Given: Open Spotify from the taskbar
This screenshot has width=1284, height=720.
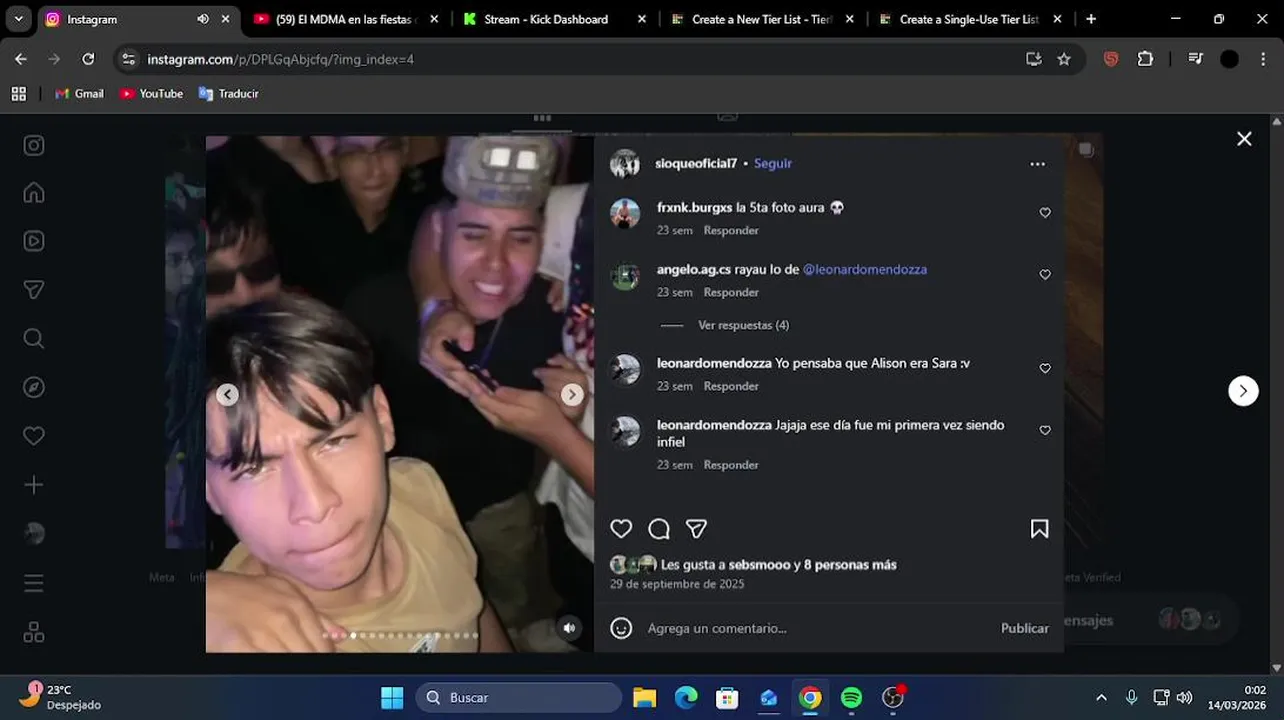Looking at the screenshot, I should [852, 697].
